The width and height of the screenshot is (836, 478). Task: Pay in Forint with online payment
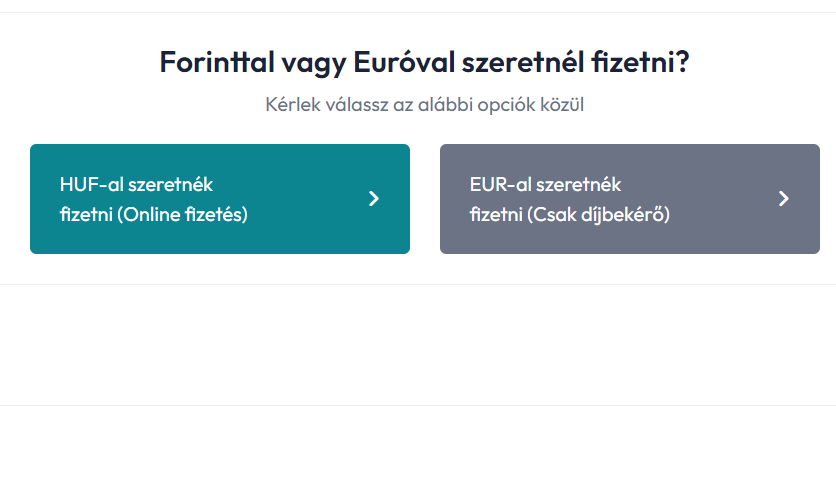(x=220, y=199)
